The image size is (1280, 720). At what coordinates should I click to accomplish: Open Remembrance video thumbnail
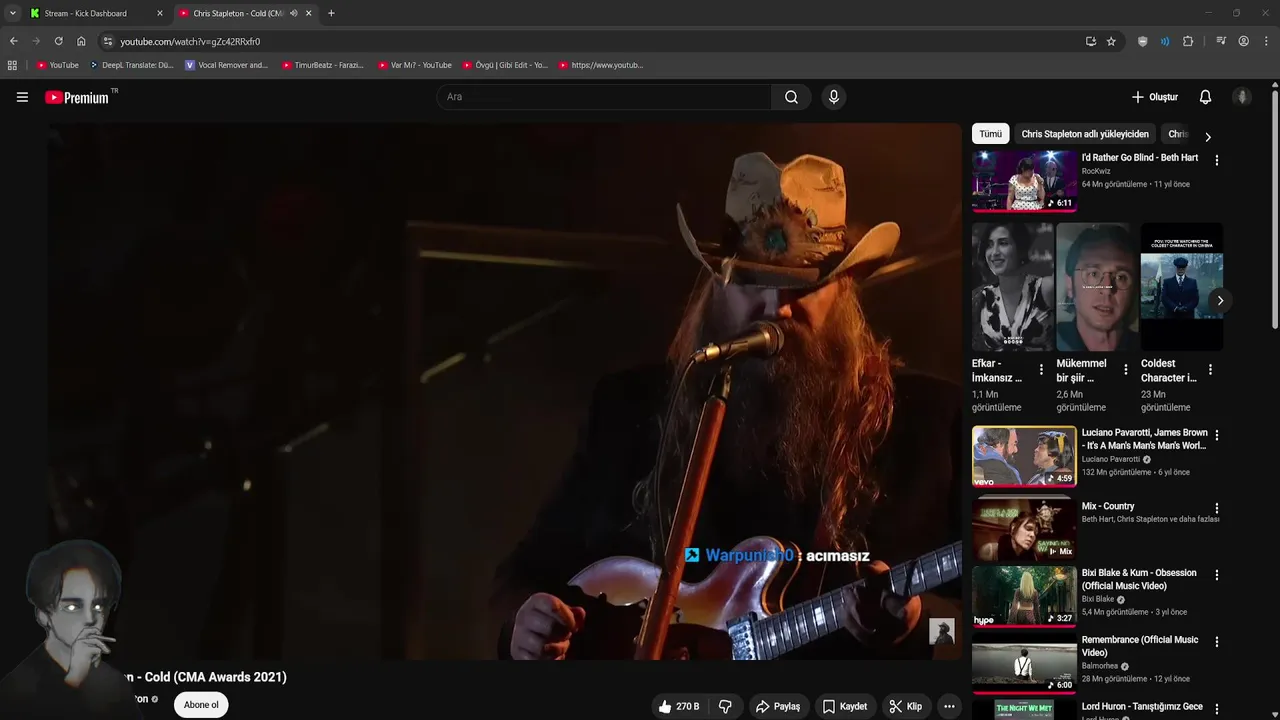point(1024,663)
